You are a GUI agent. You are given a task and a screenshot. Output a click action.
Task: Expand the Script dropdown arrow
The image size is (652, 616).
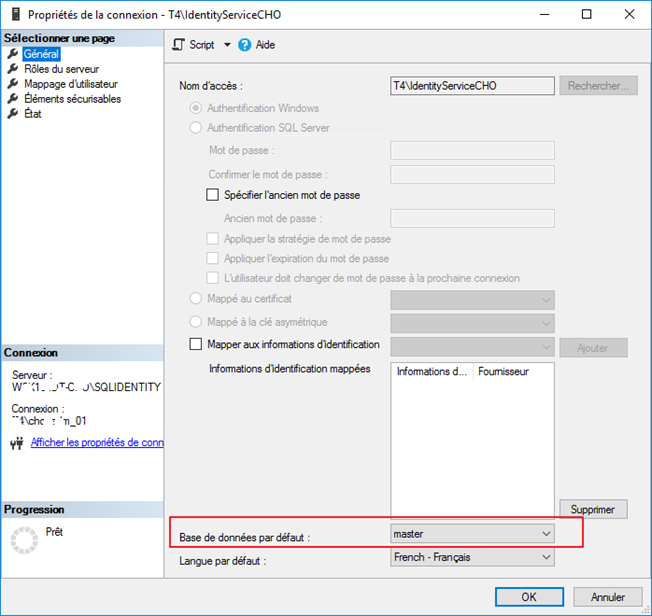[227, 45]
